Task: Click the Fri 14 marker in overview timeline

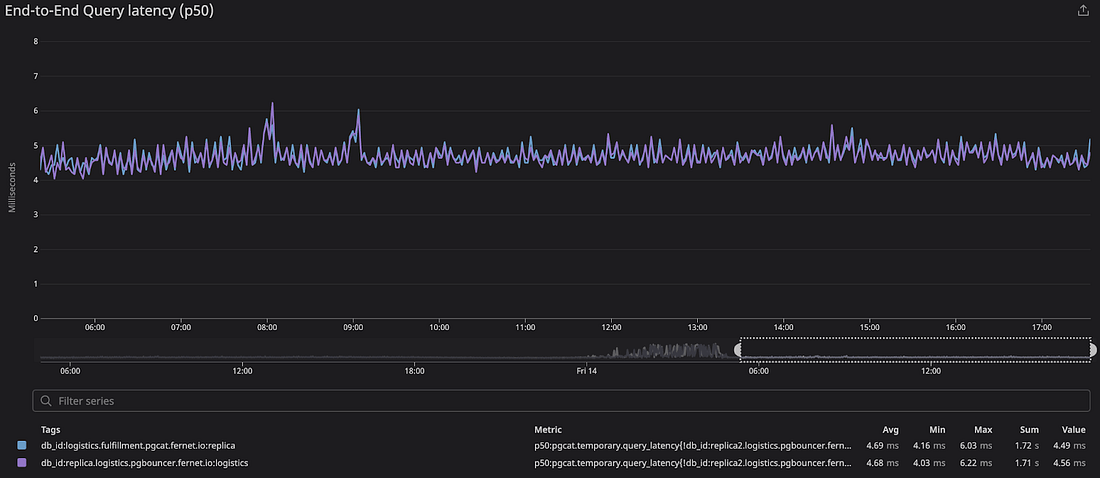Action: click(587, 371)
